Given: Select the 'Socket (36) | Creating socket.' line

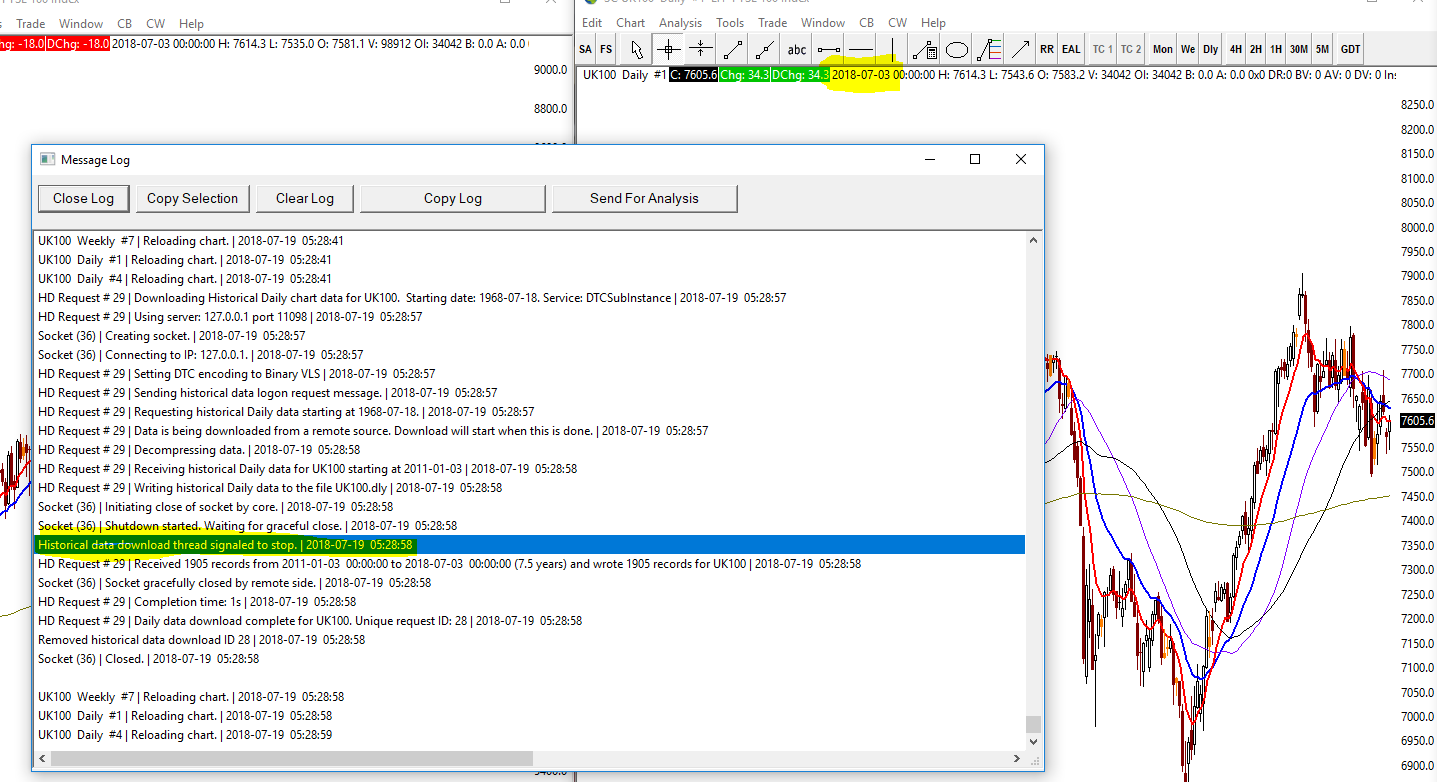Looking at the screenshot, I should (171, 336).
